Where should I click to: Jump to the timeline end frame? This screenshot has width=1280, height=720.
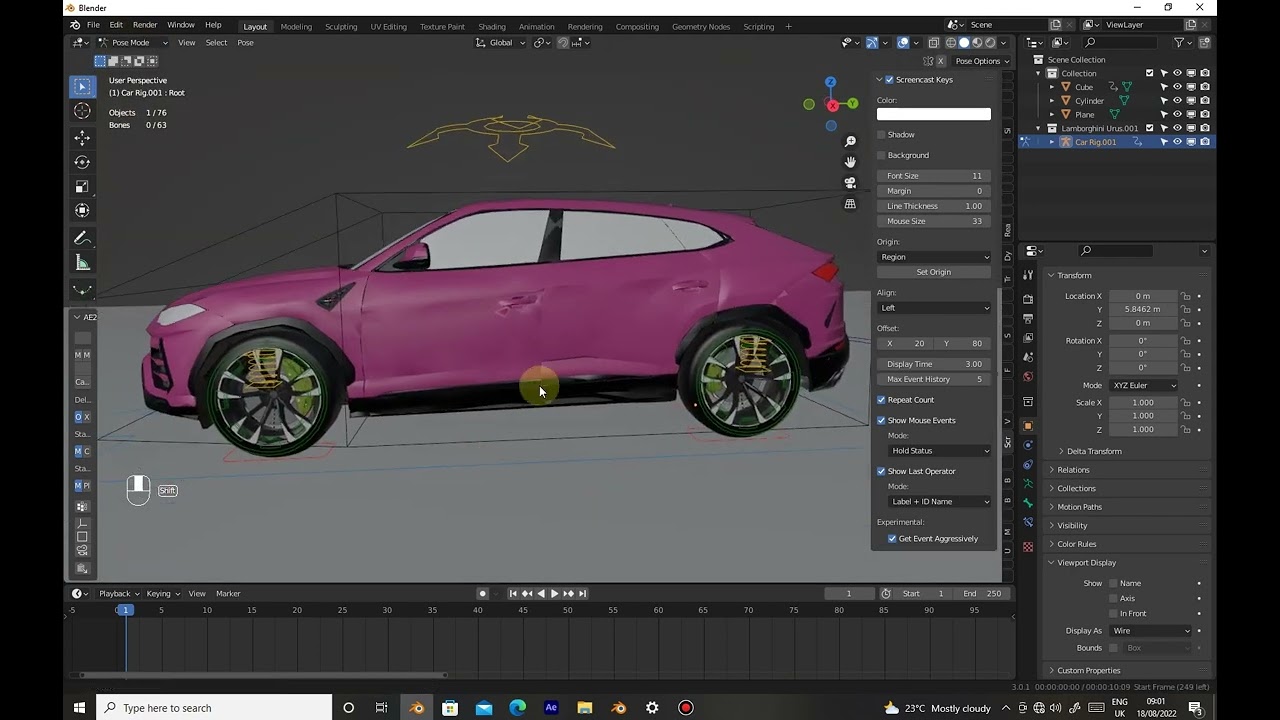(x=583, y=594)
